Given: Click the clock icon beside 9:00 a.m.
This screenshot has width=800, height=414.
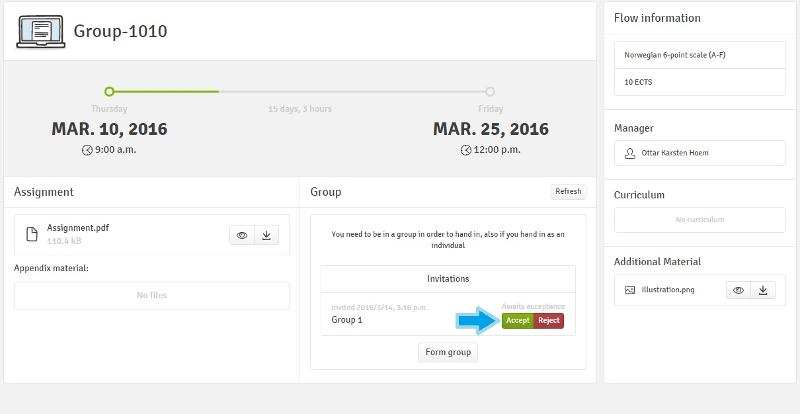Looking at the screenshot, I should tap(87, 150).
